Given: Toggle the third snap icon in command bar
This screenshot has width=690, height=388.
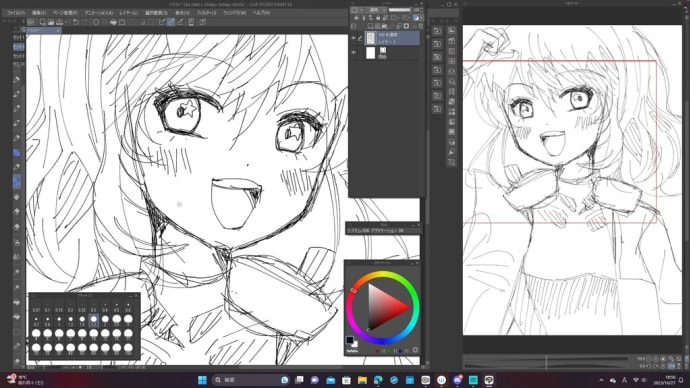Looking at the screenshot, I should tap(180, 22).
